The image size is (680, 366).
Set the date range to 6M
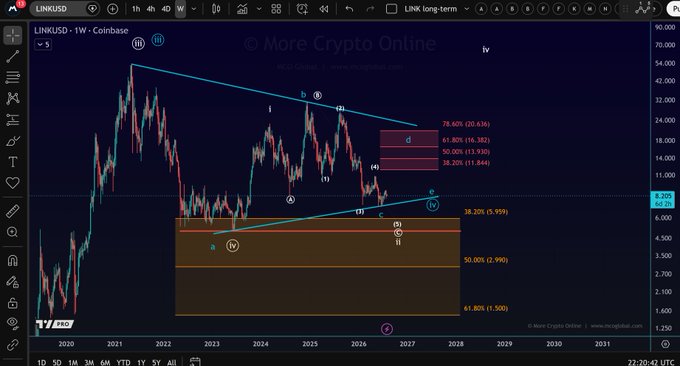coord(105,362)
